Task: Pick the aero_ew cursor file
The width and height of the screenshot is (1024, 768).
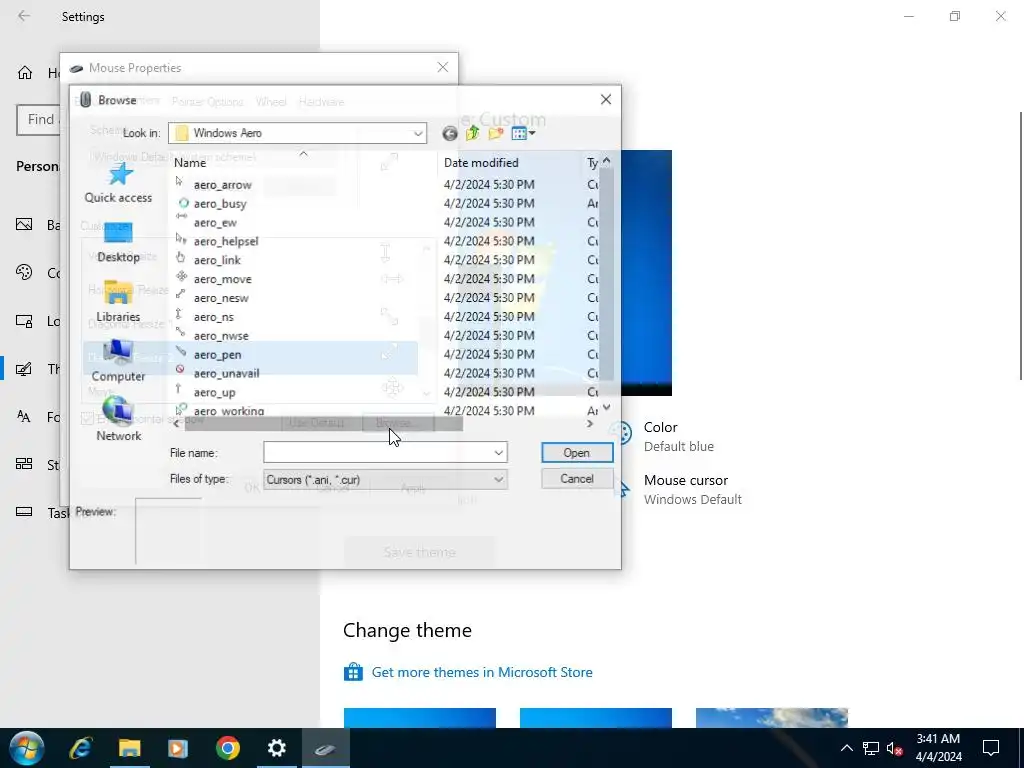Action: (x=215, y=223)
